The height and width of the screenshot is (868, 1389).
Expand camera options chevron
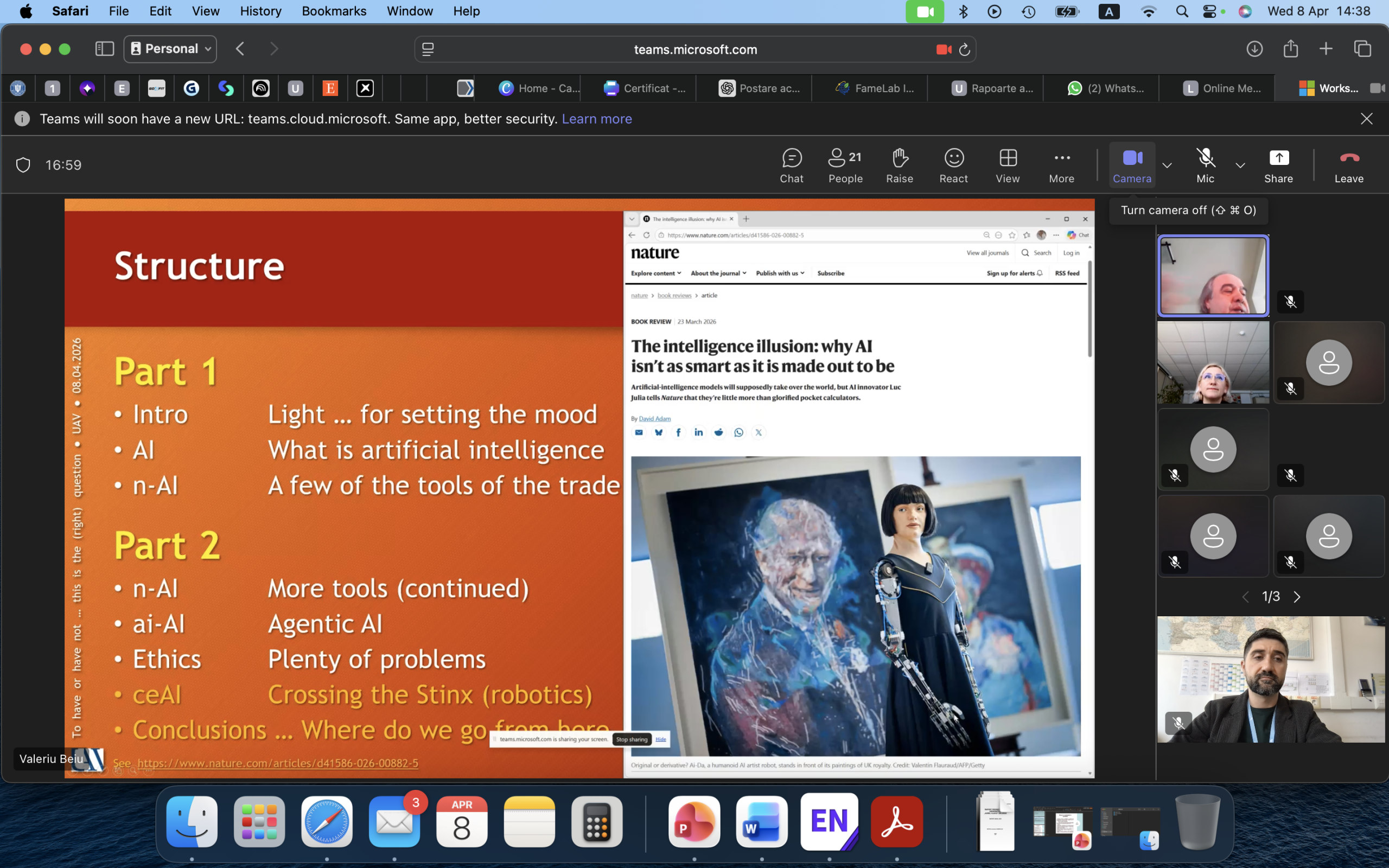coord(1167,165)
